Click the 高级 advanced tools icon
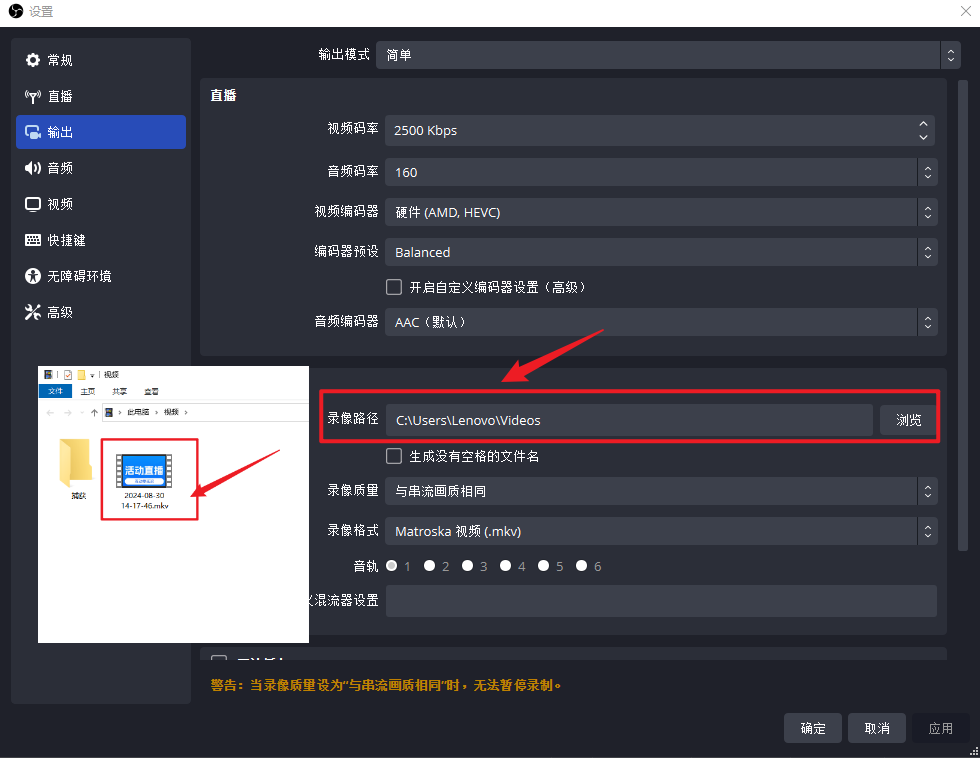The width and height of the screenshot is (980, 758). coord(33,312)
